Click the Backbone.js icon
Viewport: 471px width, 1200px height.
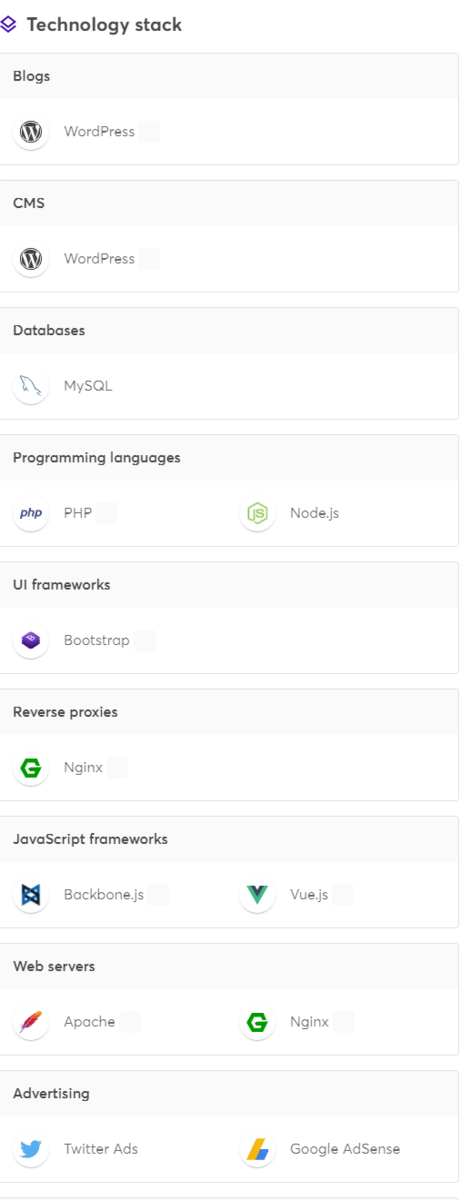(x=31, y=895)
